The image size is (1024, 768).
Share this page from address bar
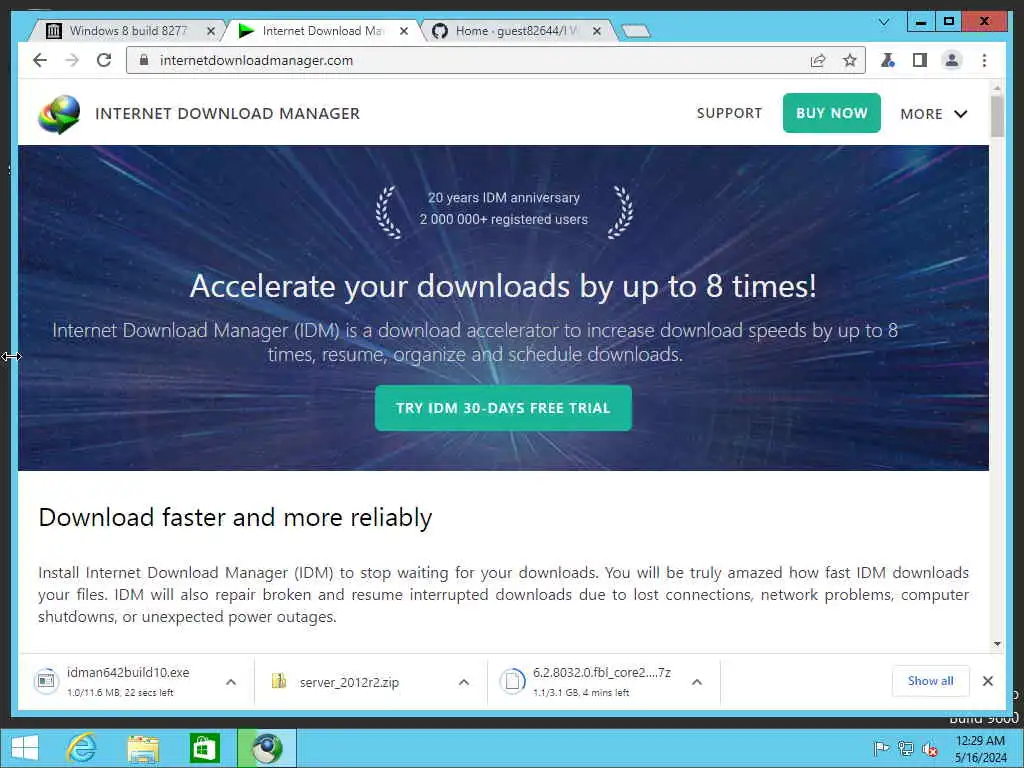818,61
